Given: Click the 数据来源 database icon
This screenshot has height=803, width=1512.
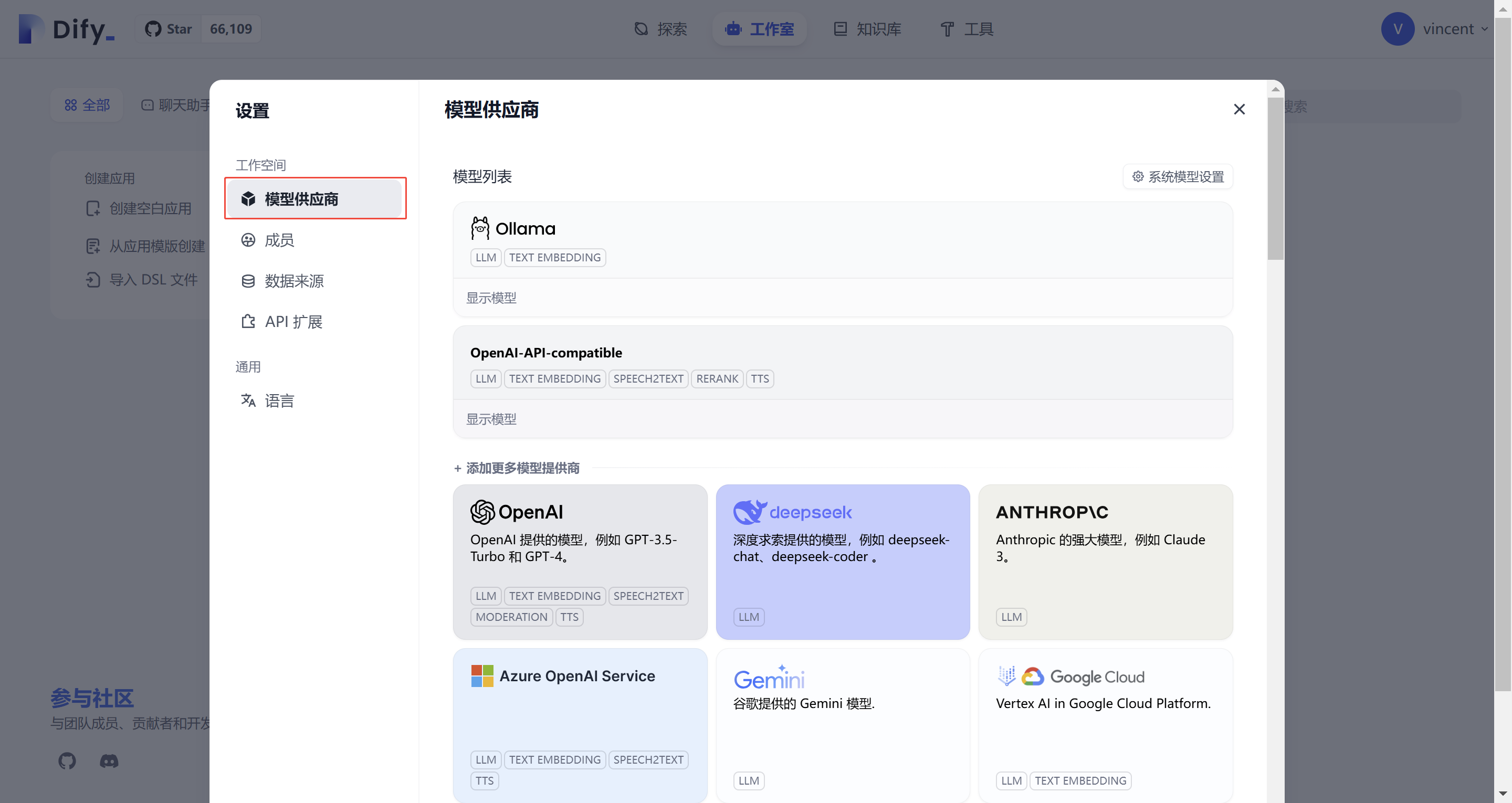Looking at the screenshot, I should point(248,281).
